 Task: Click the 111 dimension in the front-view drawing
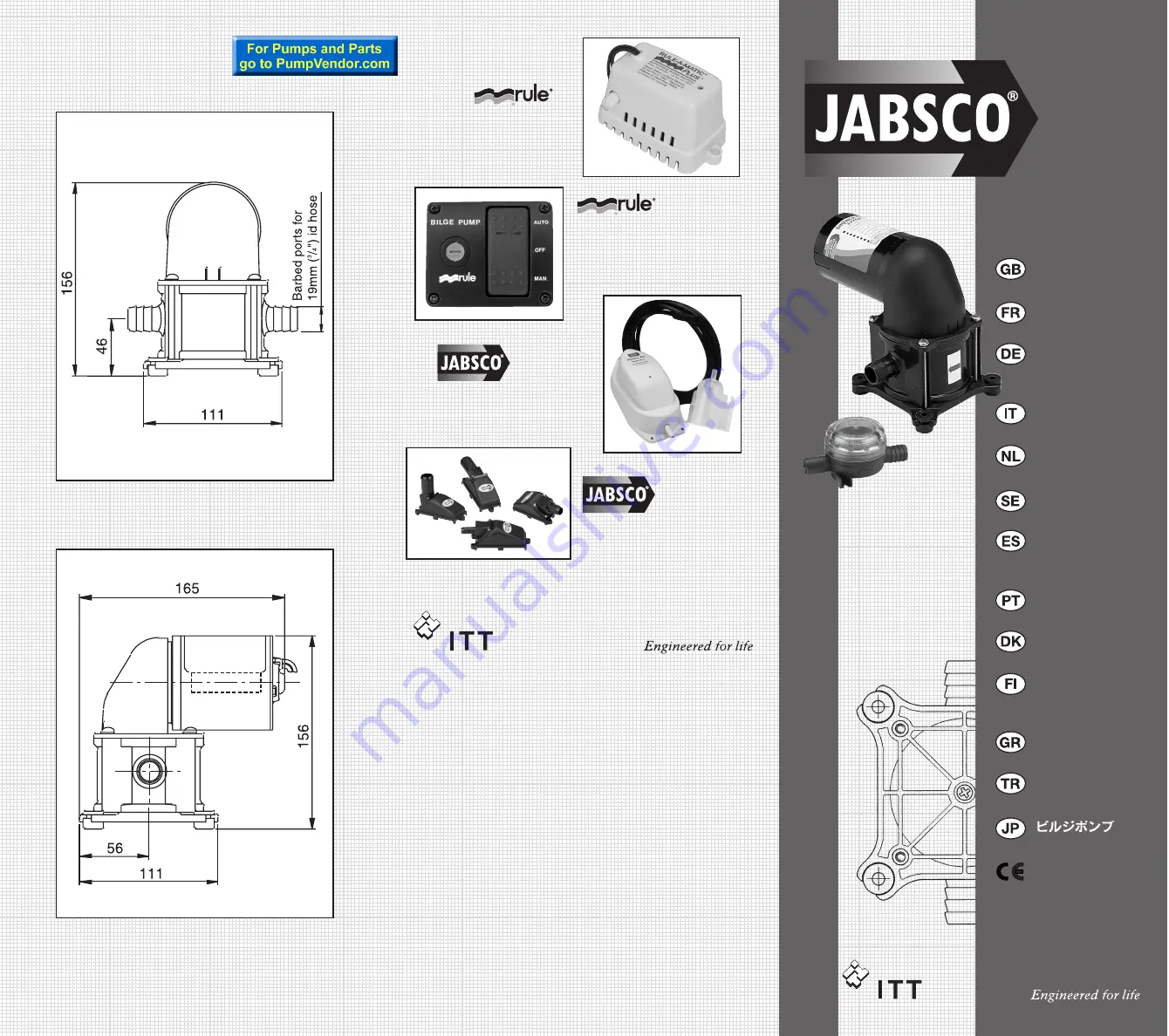point(213,415)
